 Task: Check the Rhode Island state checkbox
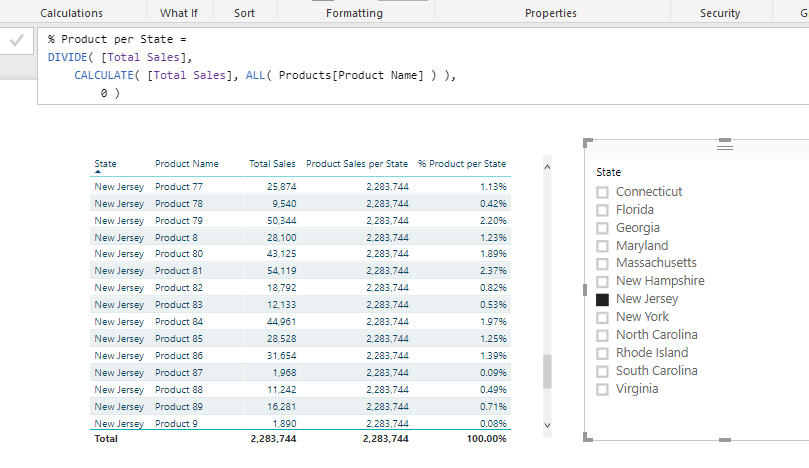pyautogui.click(x=602, y=353)
